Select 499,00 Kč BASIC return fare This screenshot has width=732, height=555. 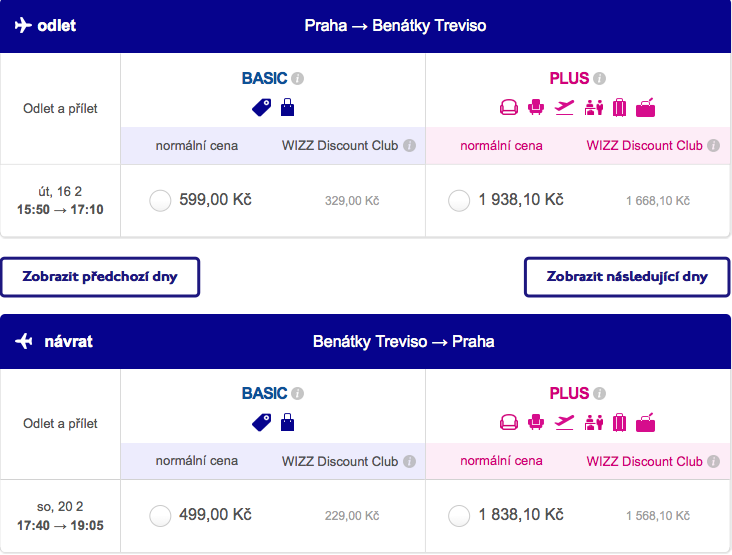coord(160,516)
